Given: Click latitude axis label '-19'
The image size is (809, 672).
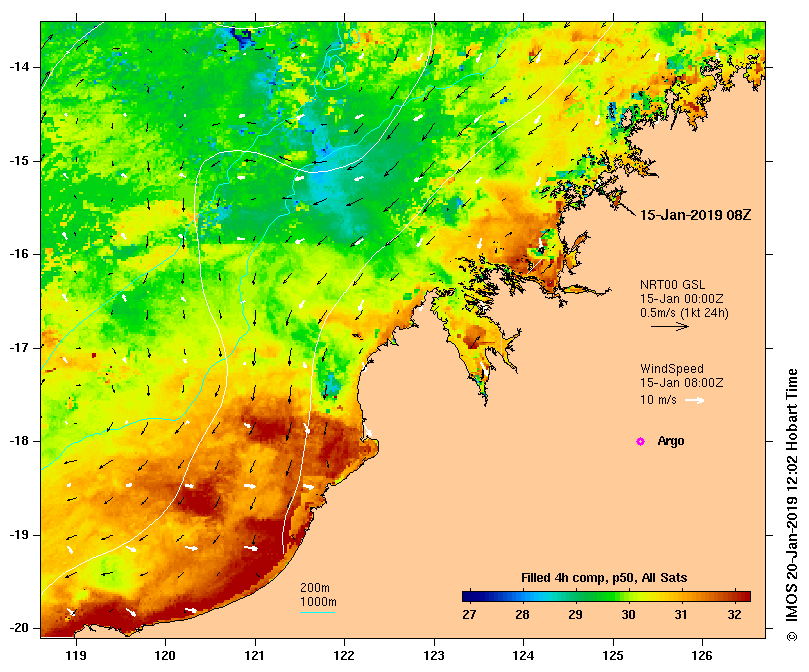Looking at the screenshot, I should tap(19, 535).
